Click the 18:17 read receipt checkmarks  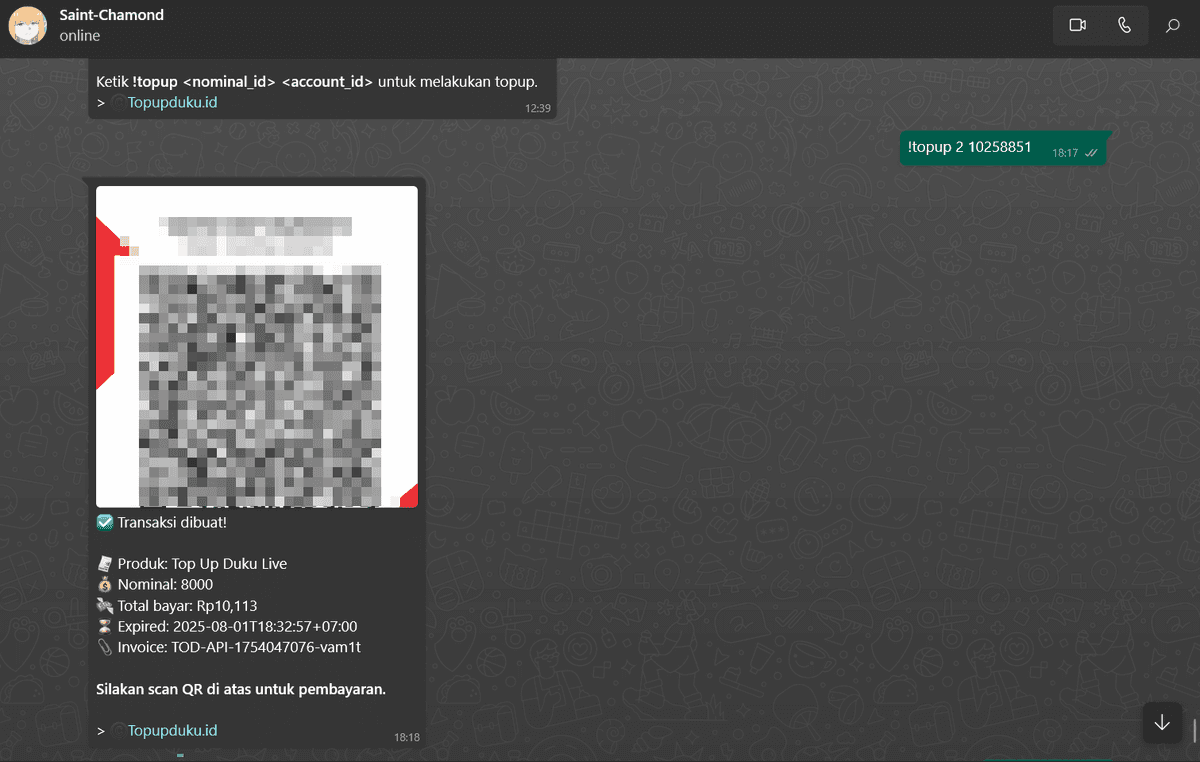[1092, 153]
